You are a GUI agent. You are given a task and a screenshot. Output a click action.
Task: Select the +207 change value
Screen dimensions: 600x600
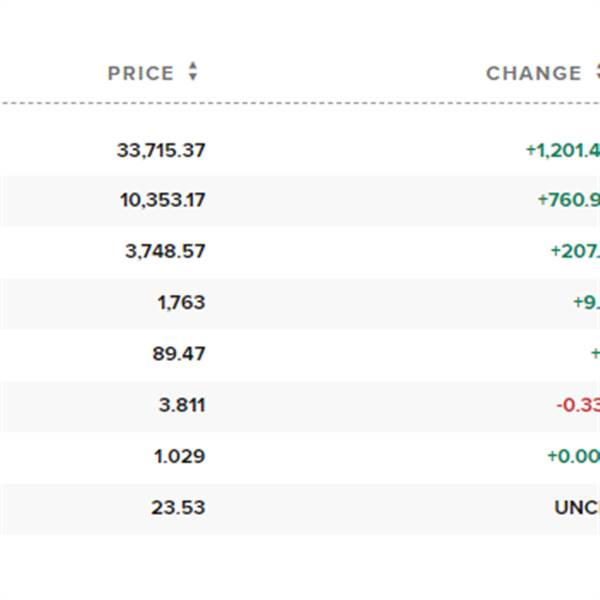[x=575, y=251]
